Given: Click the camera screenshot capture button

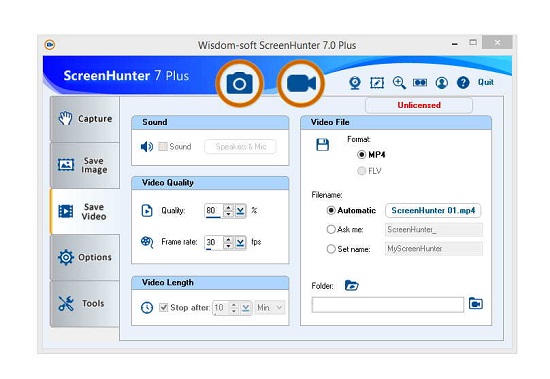Looking at the screenshot, I should click(x=240, y=83).
